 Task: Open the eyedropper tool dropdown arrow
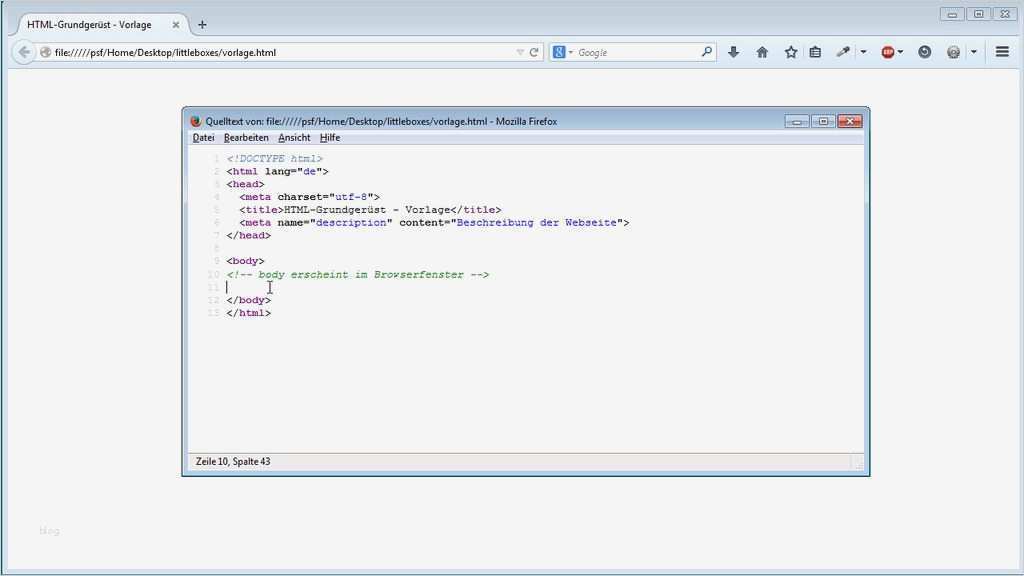point(863,52)
